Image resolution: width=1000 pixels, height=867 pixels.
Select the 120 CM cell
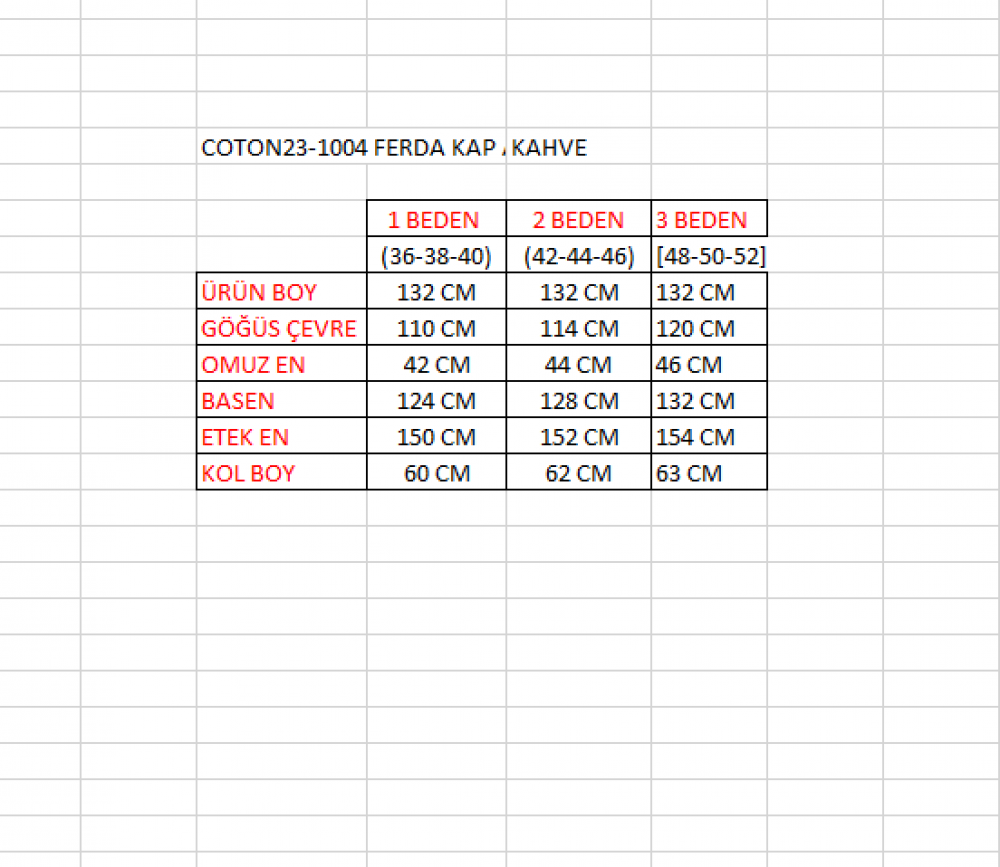pos(709,328)
